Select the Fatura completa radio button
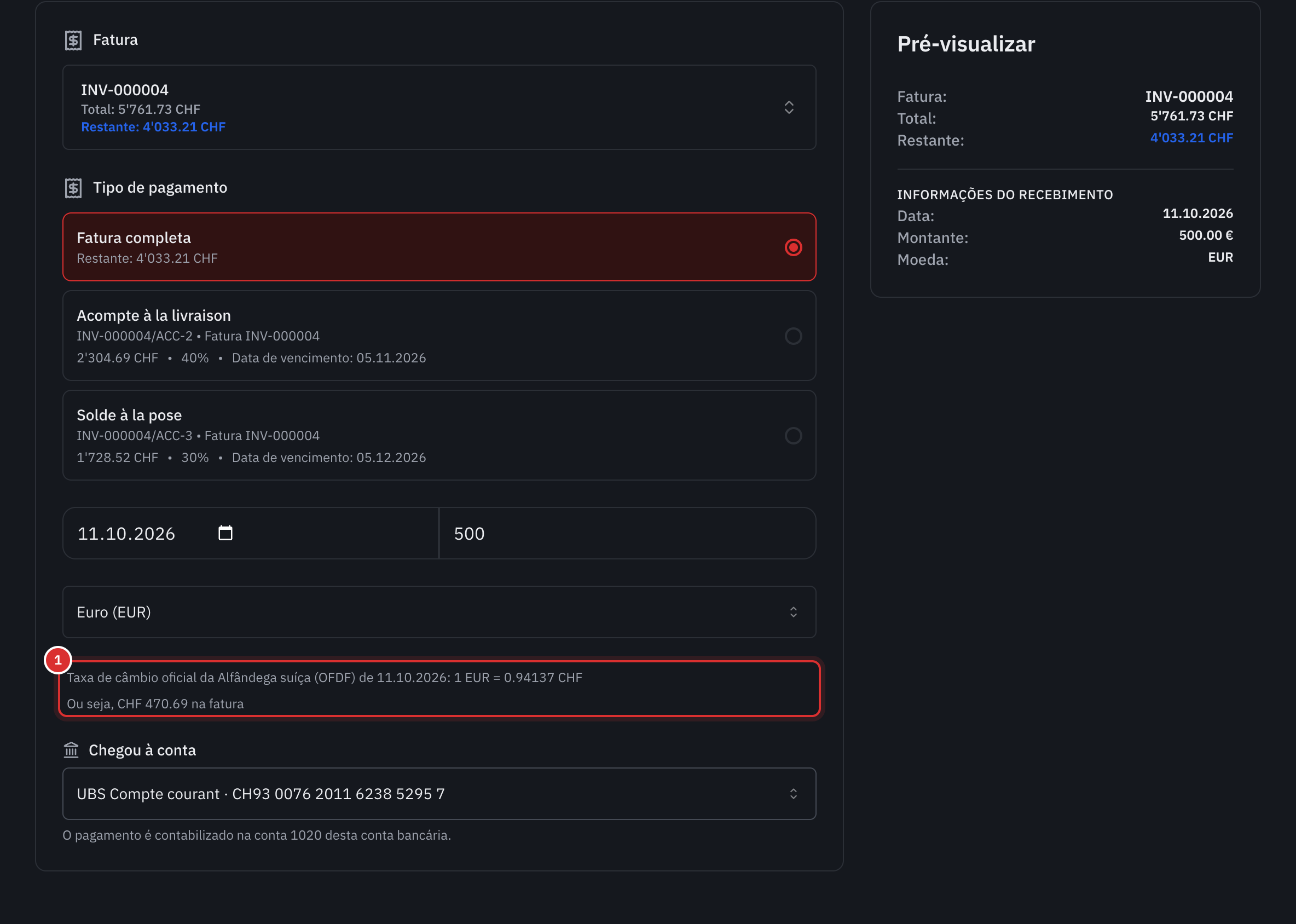 coord(793,247)
